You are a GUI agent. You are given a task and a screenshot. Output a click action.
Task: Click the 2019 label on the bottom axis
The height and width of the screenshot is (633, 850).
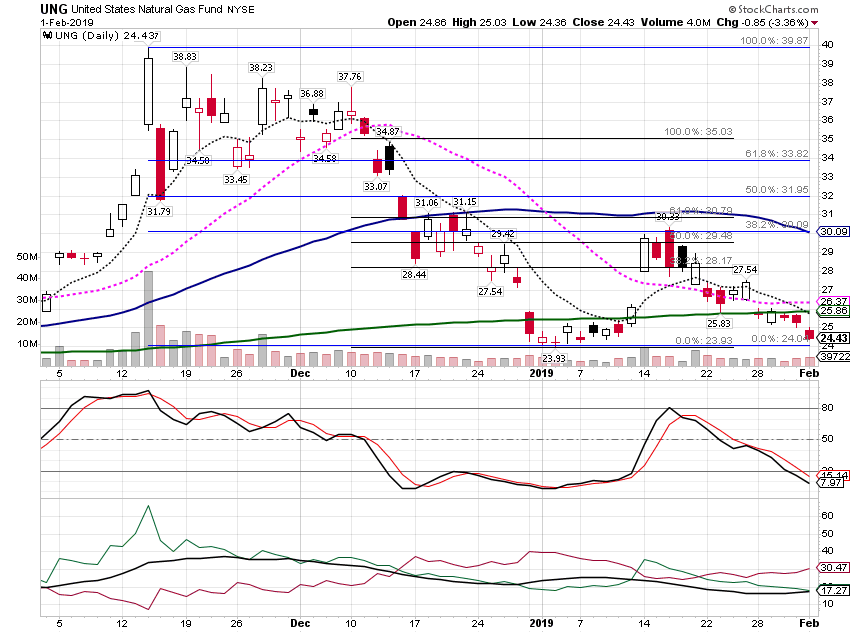(541, 623)
